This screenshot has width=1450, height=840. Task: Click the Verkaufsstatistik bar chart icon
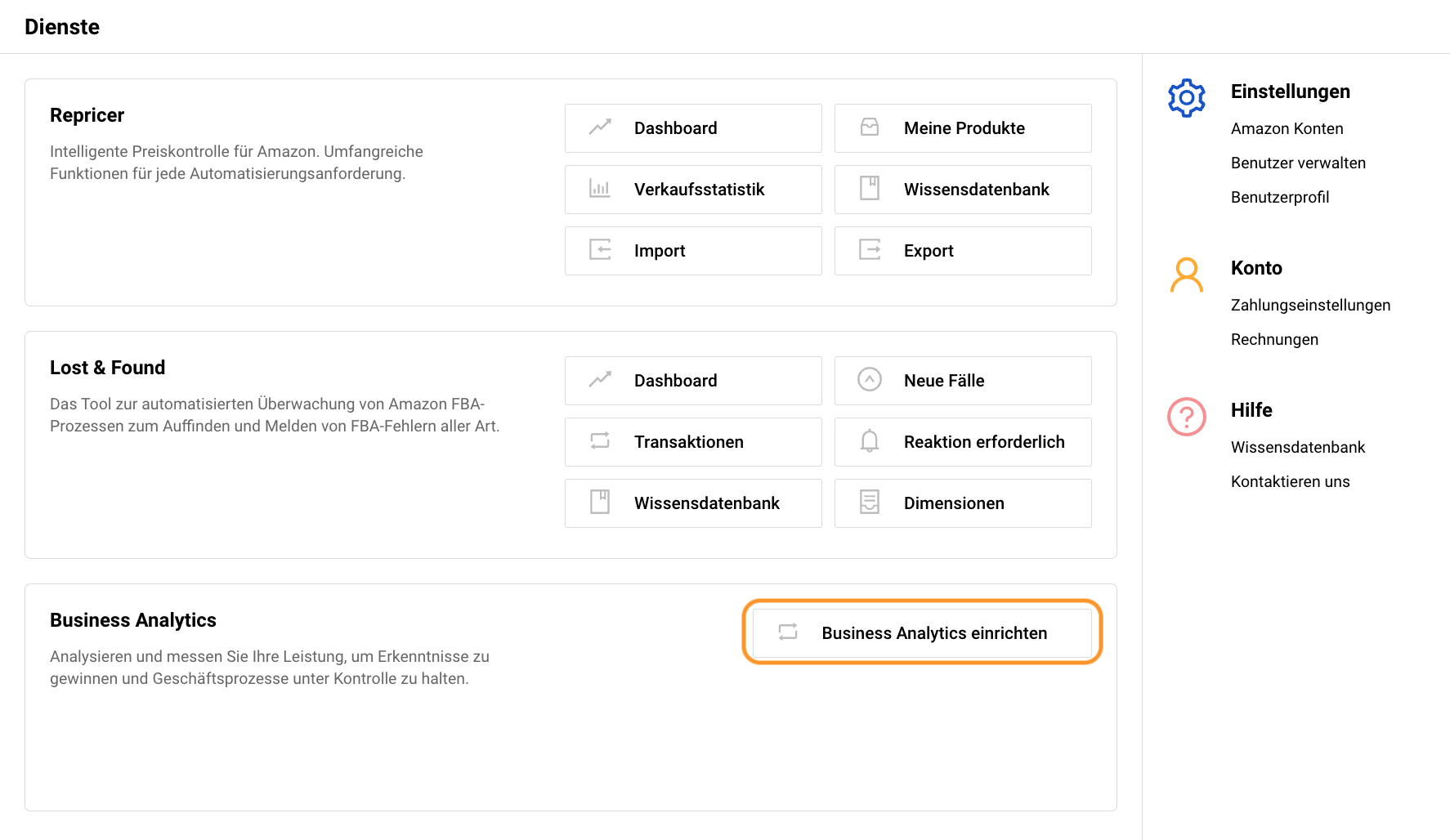pyautogui.click(x=600, y=189)
